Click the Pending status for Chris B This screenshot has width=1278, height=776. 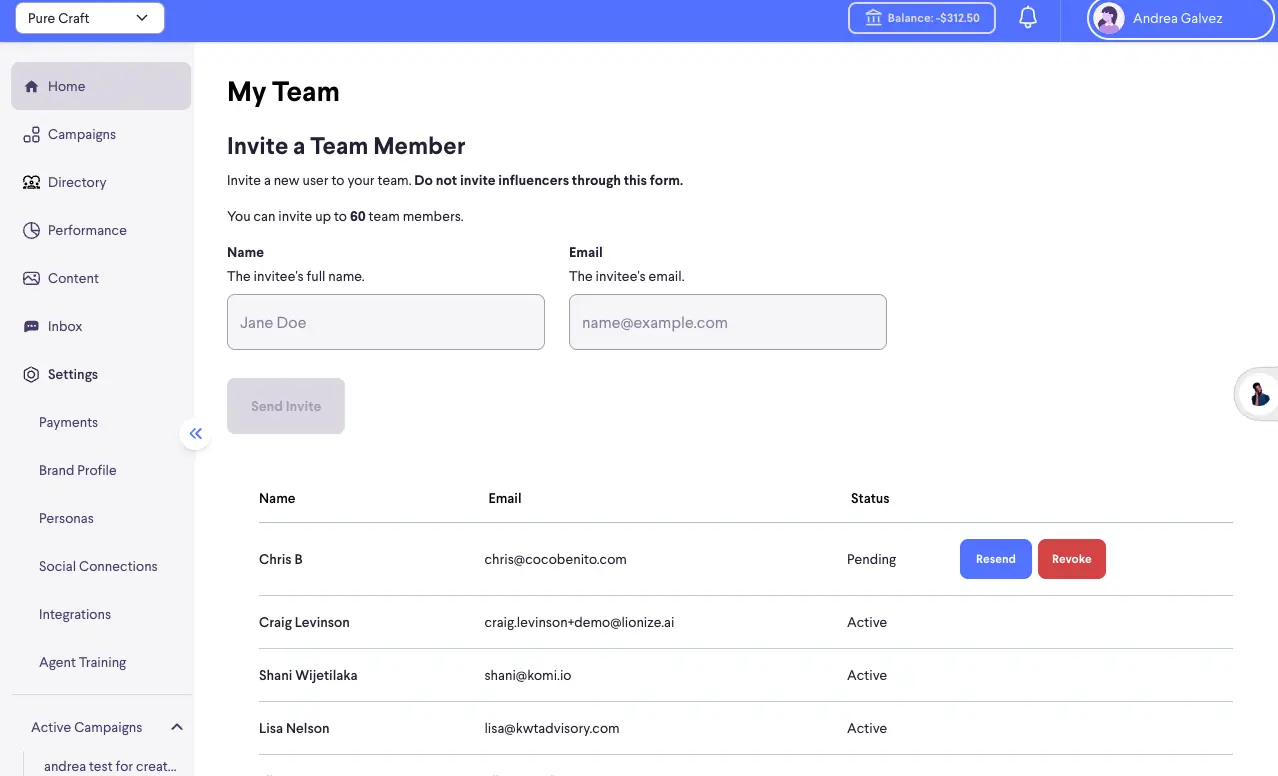[872, 560]
